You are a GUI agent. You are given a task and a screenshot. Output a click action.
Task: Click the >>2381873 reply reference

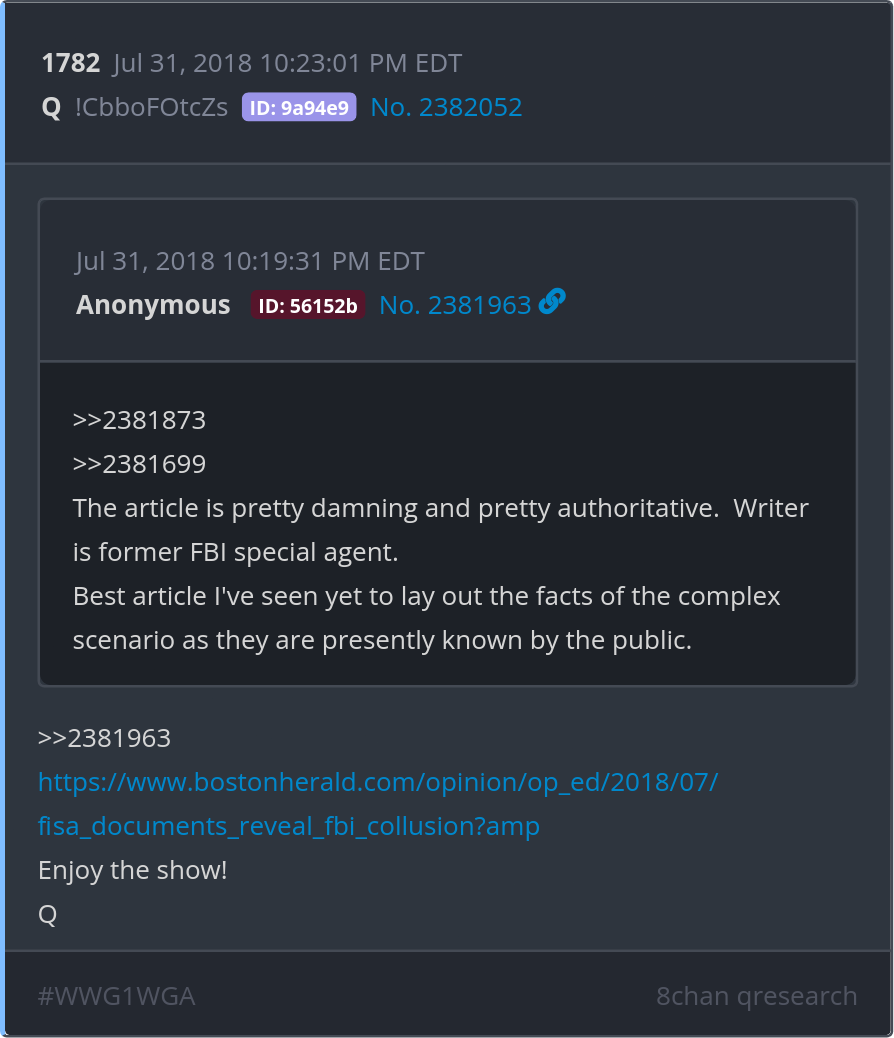point(139,420)
